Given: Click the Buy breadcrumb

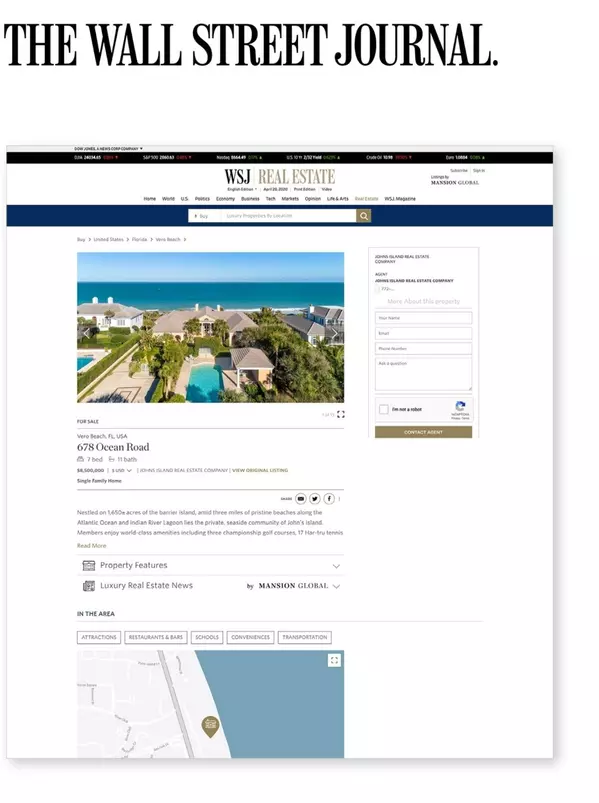Looking at the screenshot, I should (x=81, y=239).
